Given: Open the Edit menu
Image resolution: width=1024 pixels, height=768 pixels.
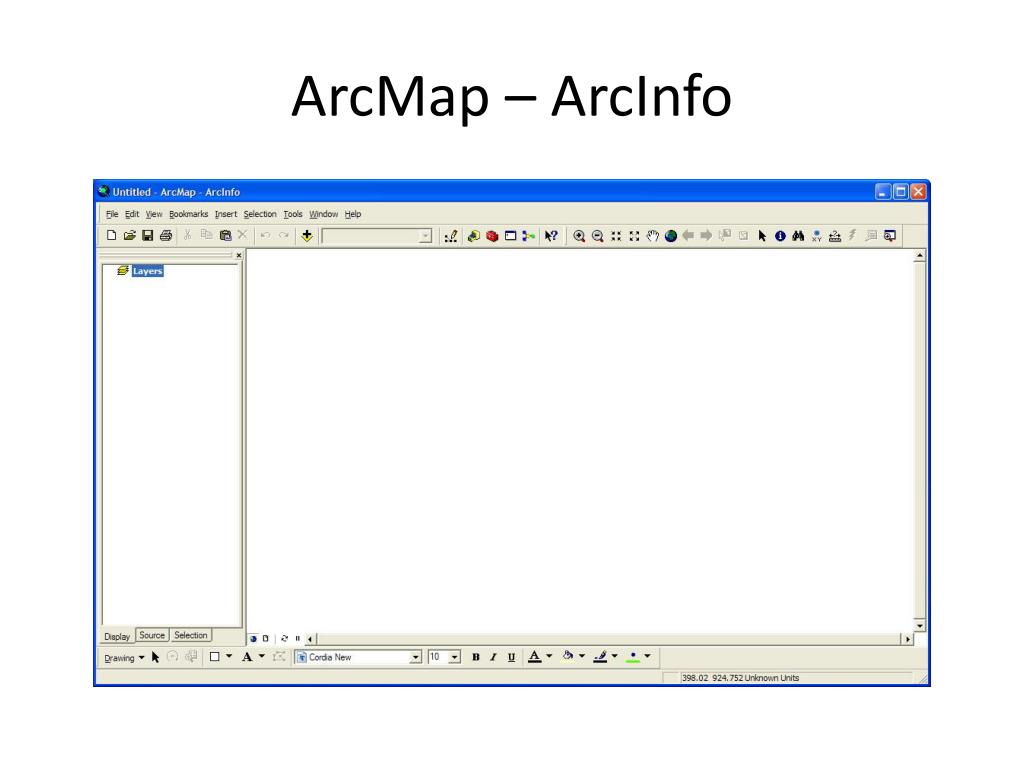Looking at the screenshot, I should [x=132, y=214].
